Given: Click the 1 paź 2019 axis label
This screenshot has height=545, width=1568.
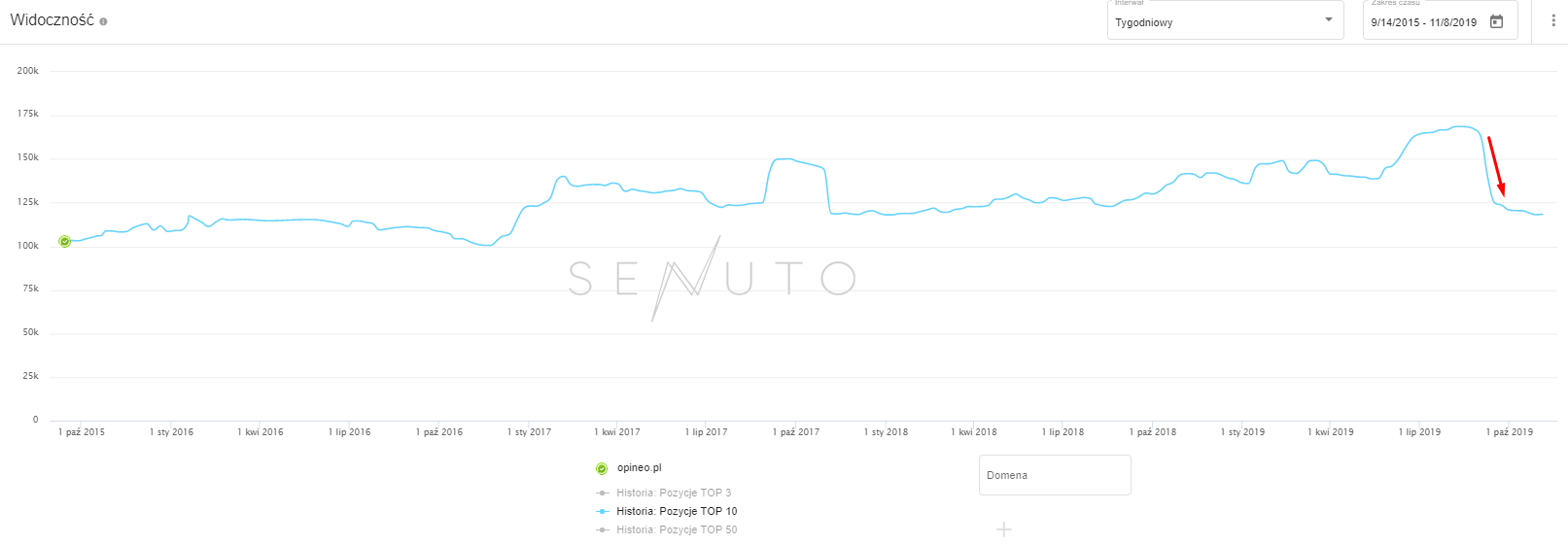Looking at the screenshot, I should (1509, 432).
